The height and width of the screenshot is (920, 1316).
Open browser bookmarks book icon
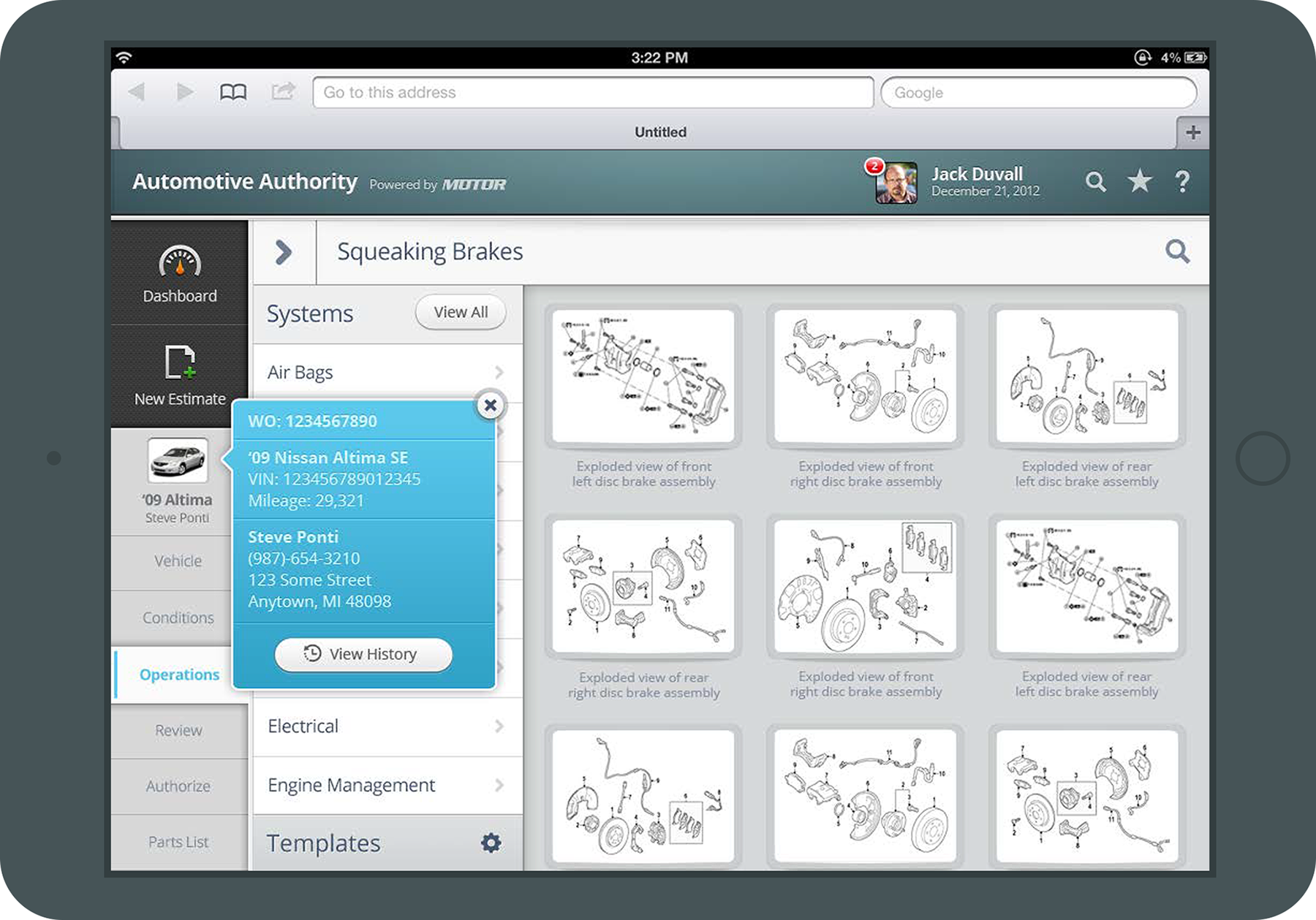coord(233,92)
